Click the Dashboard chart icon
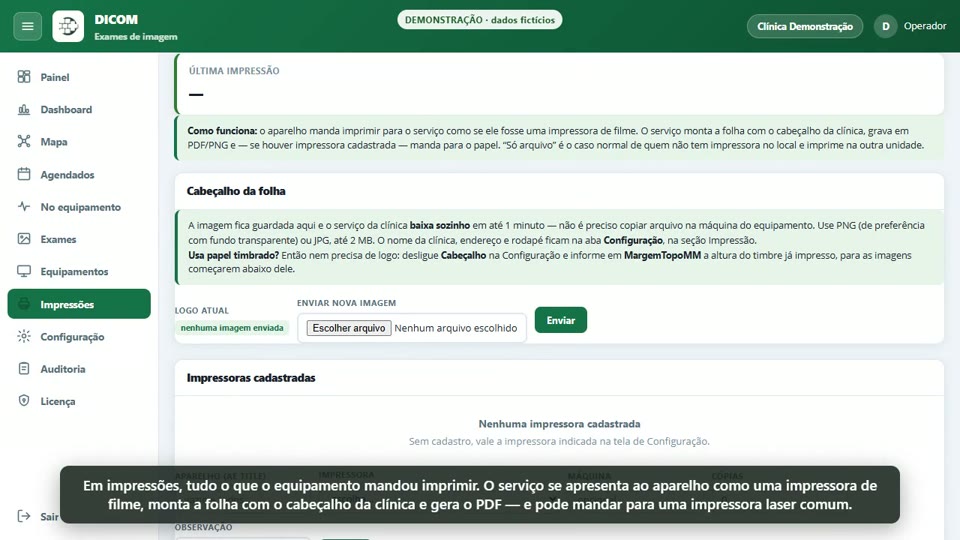This screenshot has width=960, height=540. 24,109
